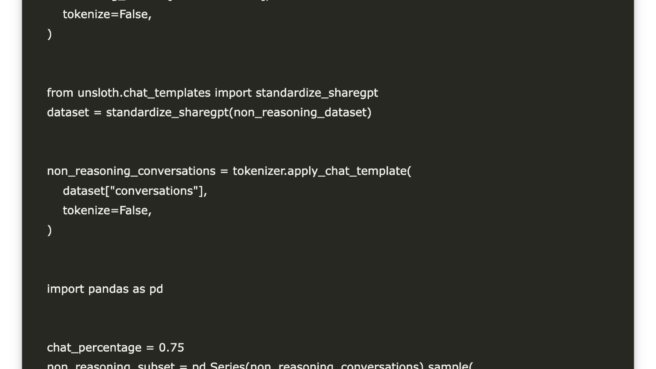
Task: Place cursor on 'non_reasoning_dataset' argument
Action: click(300, 113)
